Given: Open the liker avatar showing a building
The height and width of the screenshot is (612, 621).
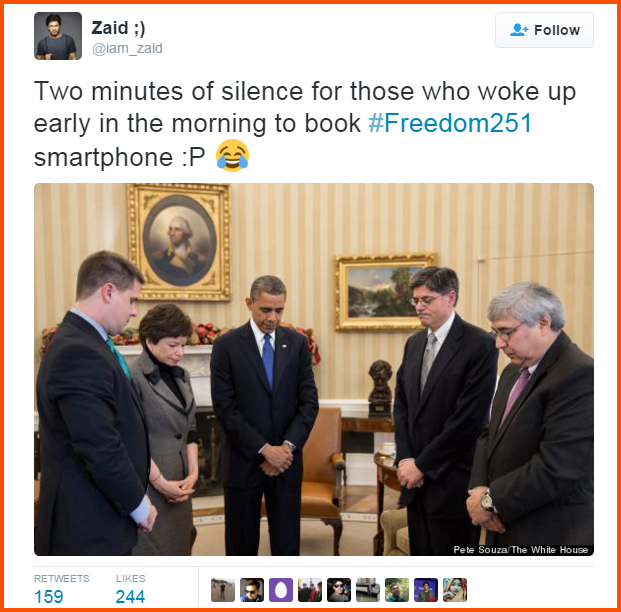Looking at the screenshot, I should click(368, 590).
